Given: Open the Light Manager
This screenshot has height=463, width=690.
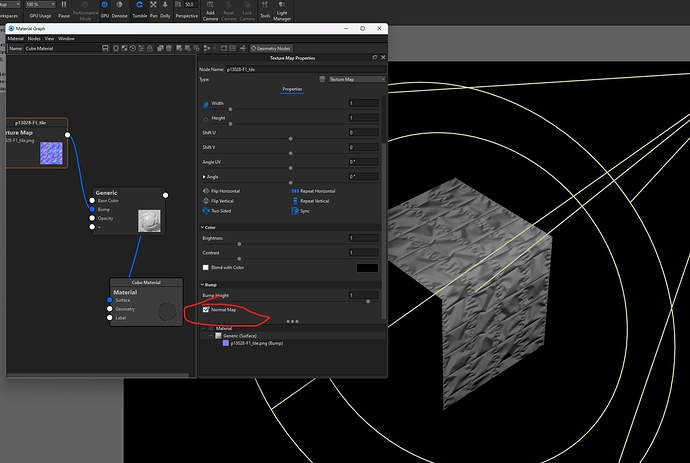Looking at the screenshot, I should click(282, 11).
